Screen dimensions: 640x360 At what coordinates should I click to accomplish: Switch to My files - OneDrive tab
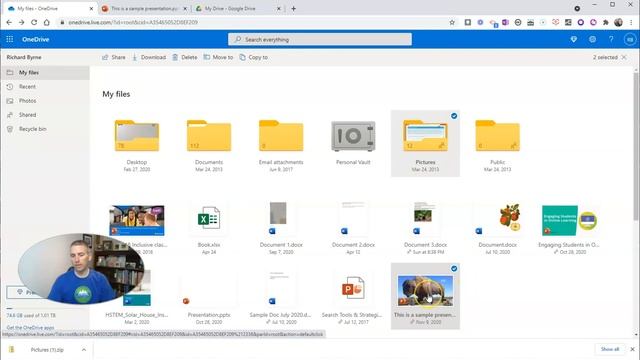(50, 9)
